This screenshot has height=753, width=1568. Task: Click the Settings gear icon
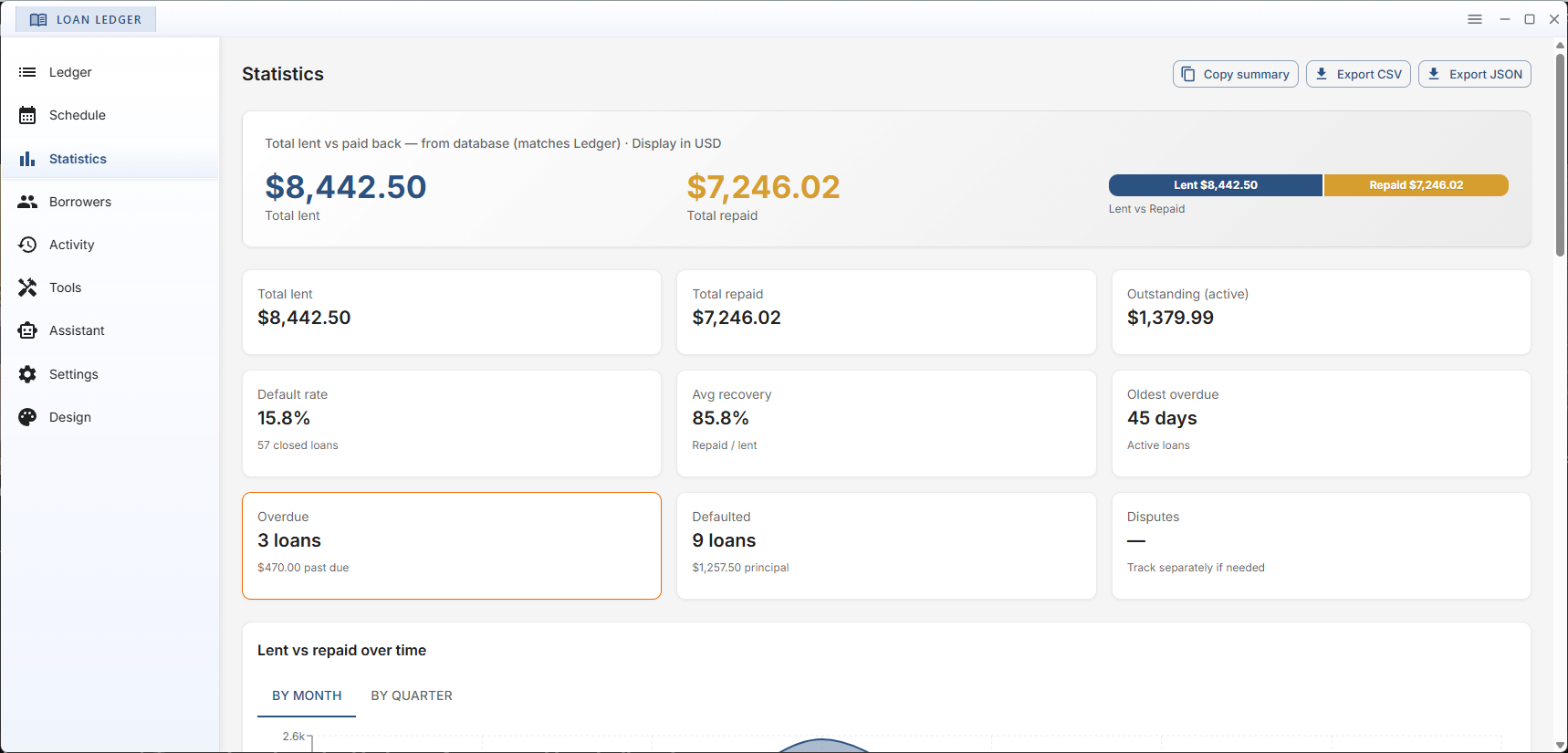pos(27,374)
